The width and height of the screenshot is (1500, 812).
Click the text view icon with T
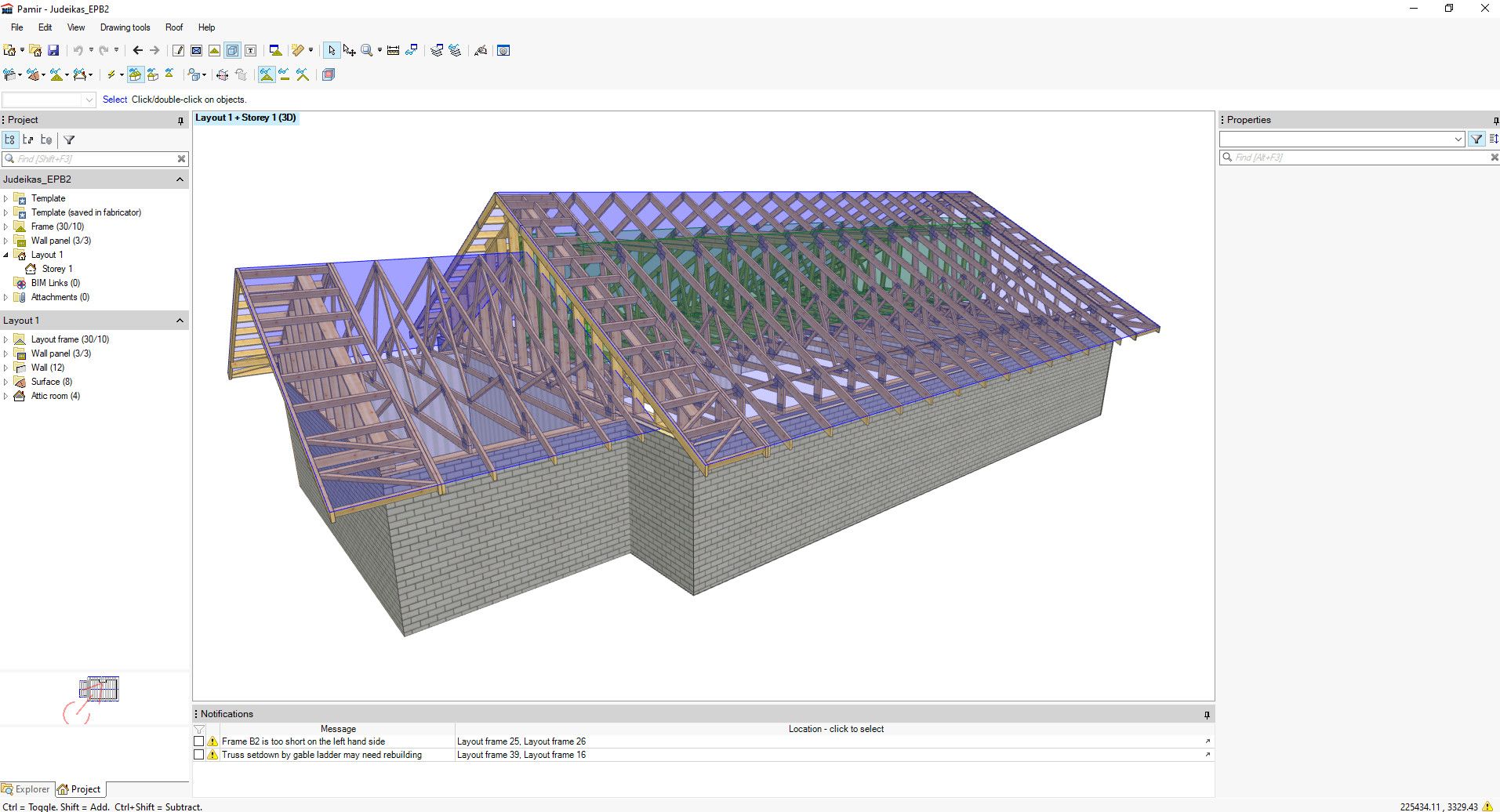click(x=251, y=50)
